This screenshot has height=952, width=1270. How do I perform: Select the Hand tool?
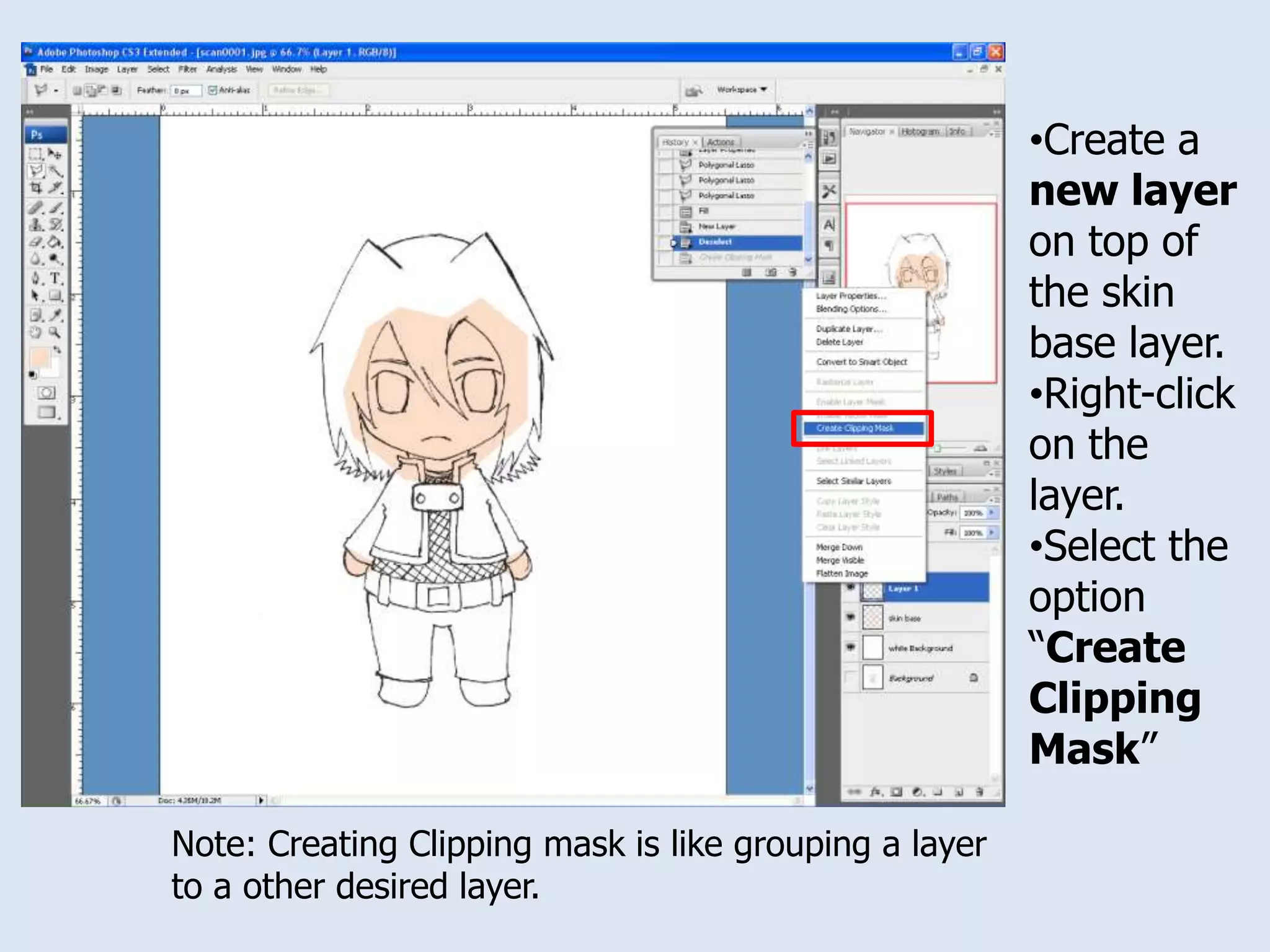tap(36, 333)
